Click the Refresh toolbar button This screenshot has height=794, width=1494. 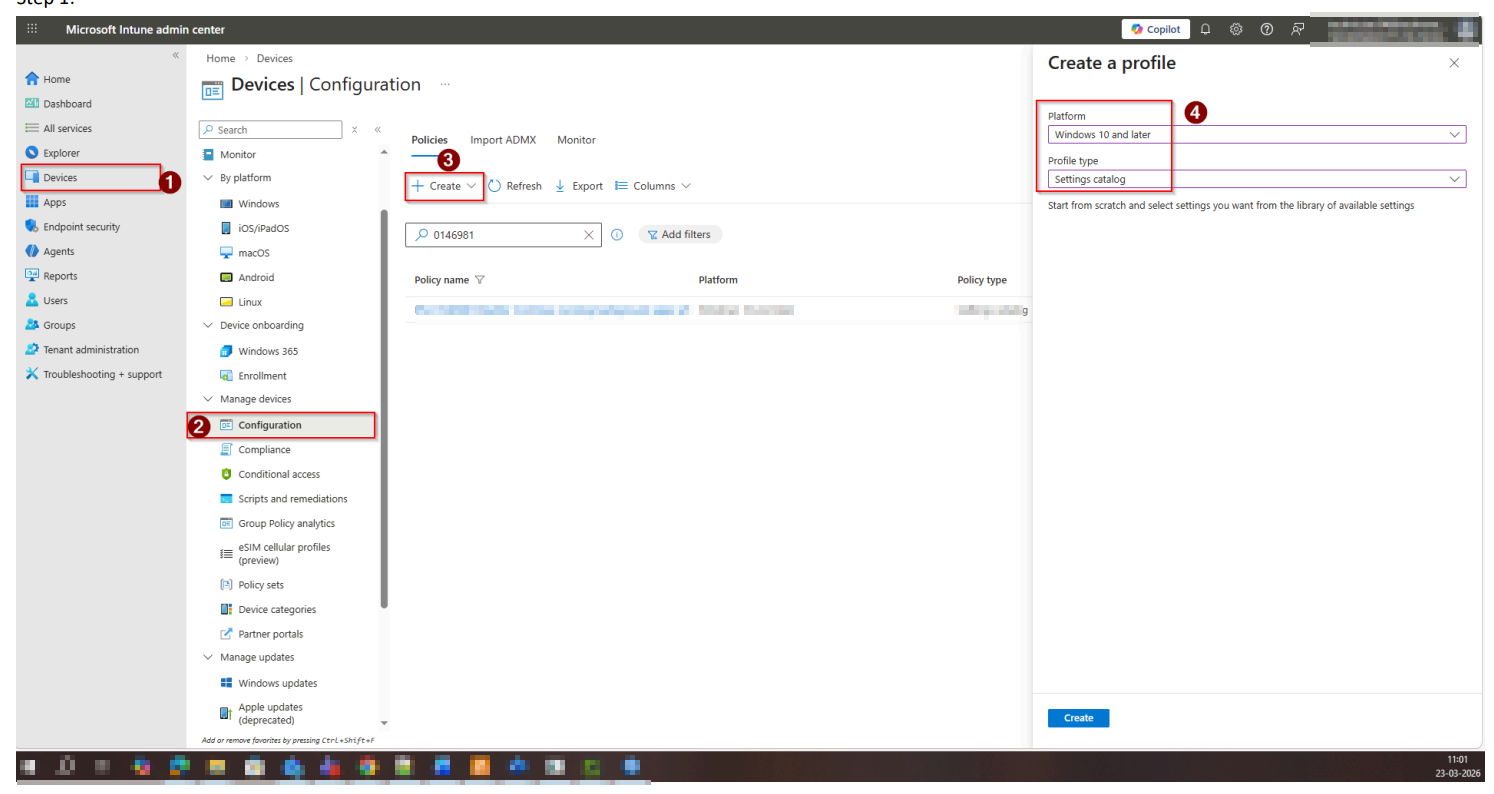515,186
